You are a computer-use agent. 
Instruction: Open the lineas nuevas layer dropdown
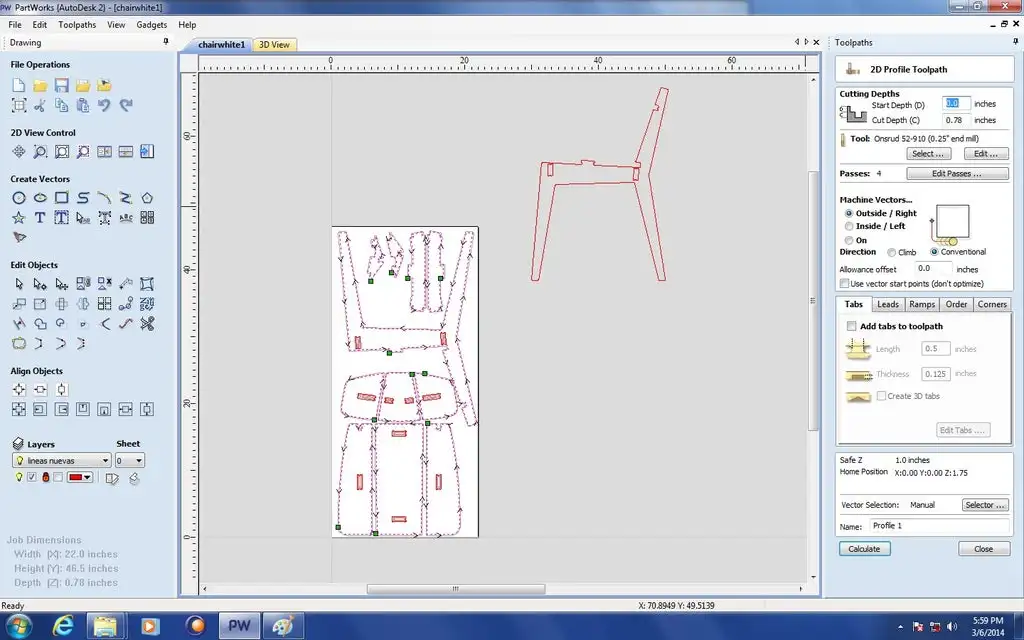pos(62,460)
